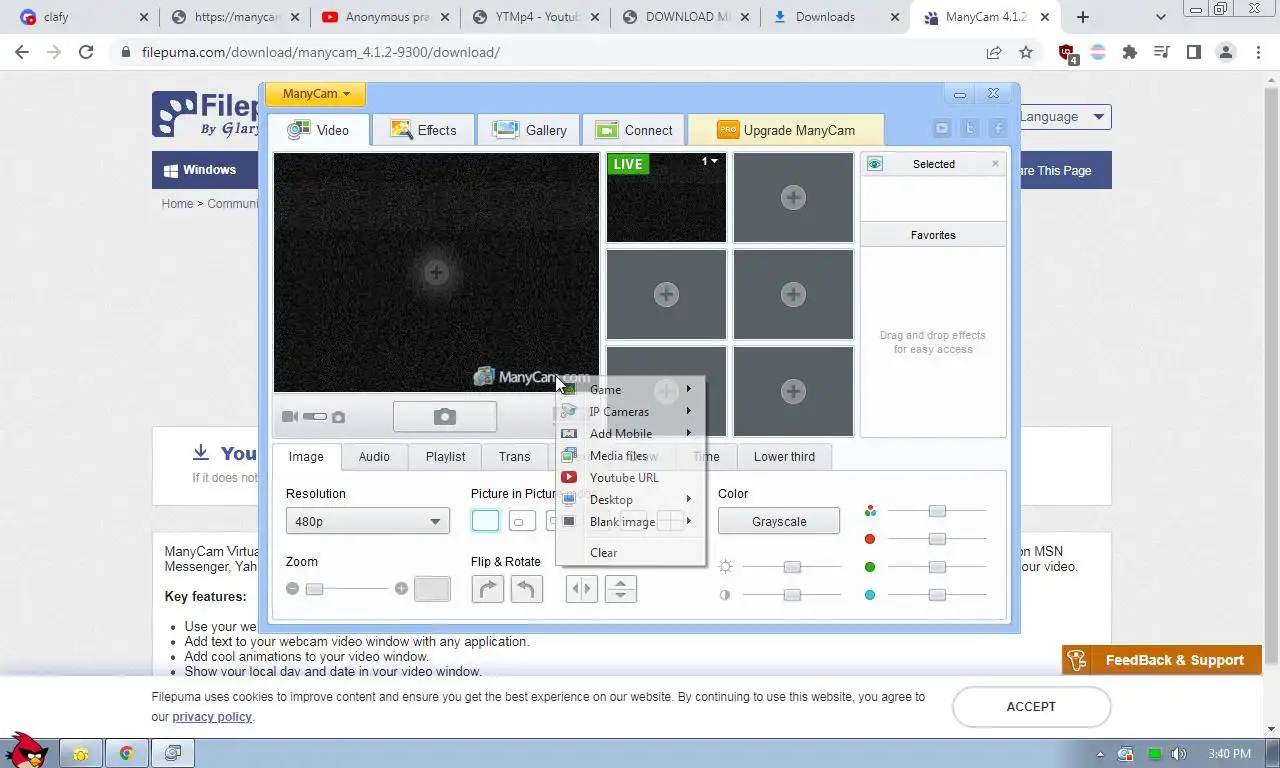This screenshot has height=768, width=1280.
Task: Click the zoom in plus icon
Action: point(401,589)
